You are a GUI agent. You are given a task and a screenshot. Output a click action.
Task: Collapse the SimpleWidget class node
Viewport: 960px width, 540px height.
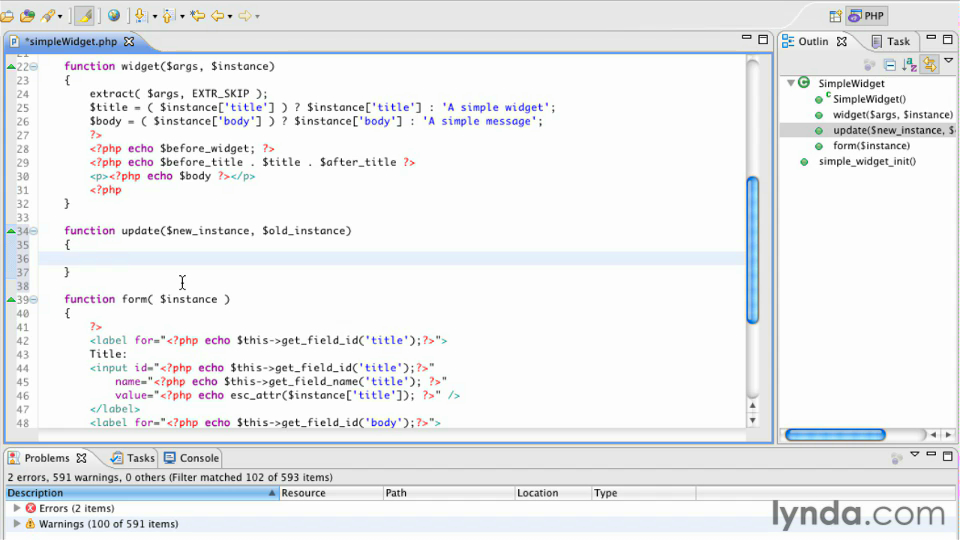pyautogui.click(x=790, y=83)
